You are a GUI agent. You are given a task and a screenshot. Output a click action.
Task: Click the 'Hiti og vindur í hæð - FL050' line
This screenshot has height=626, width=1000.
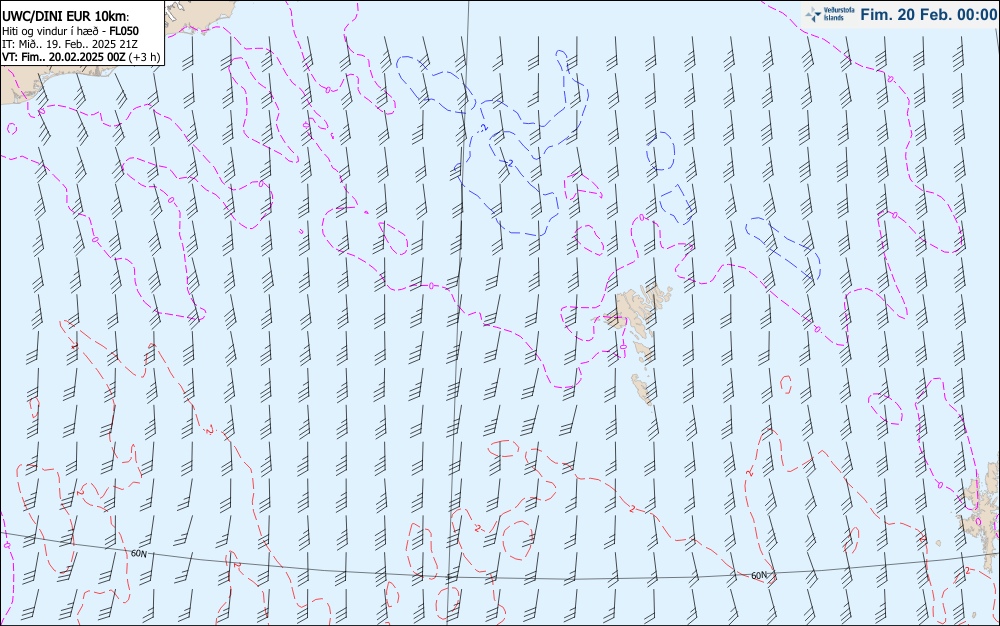tap(70, 31)
